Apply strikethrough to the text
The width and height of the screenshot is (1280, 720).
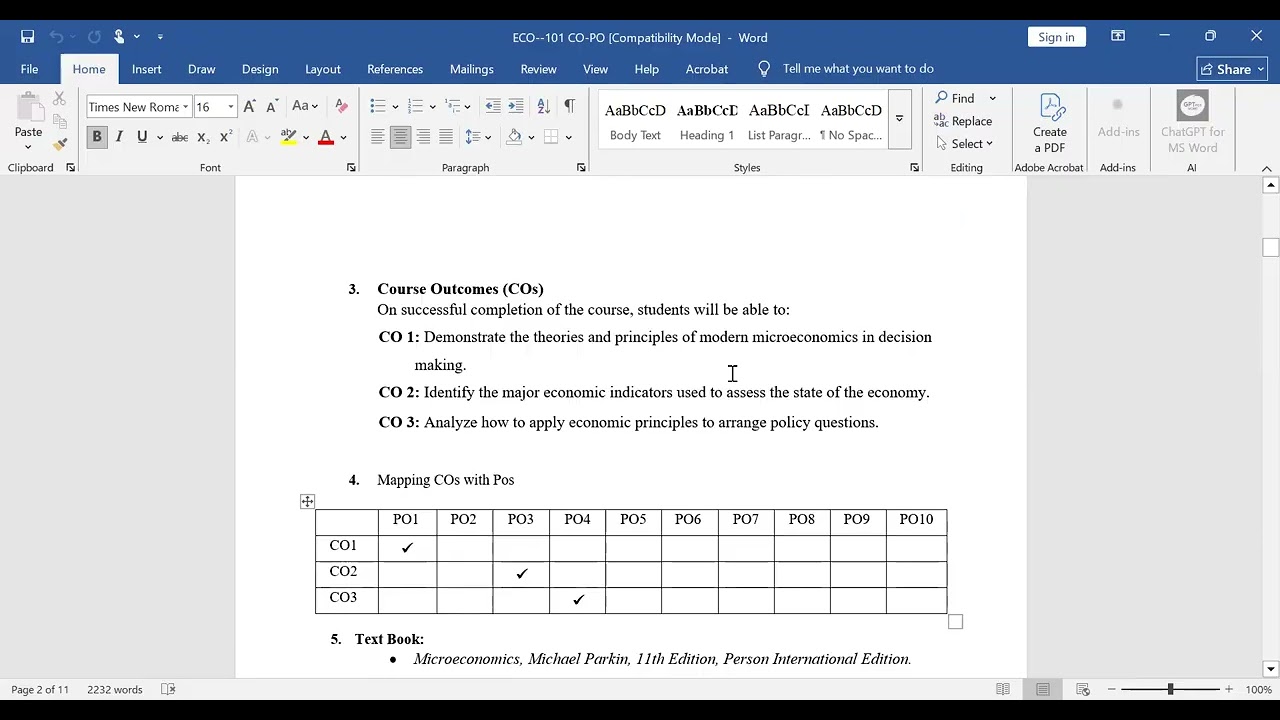[x=180, y=137]
